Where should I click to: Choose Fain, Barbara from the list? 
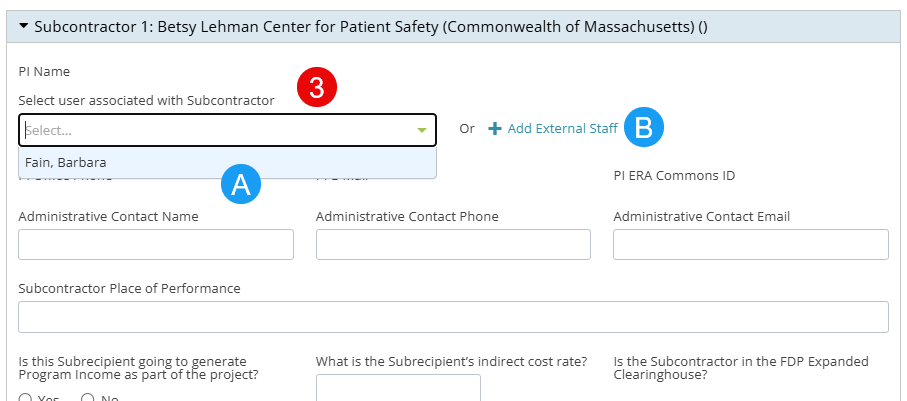(x=227, y=163)
